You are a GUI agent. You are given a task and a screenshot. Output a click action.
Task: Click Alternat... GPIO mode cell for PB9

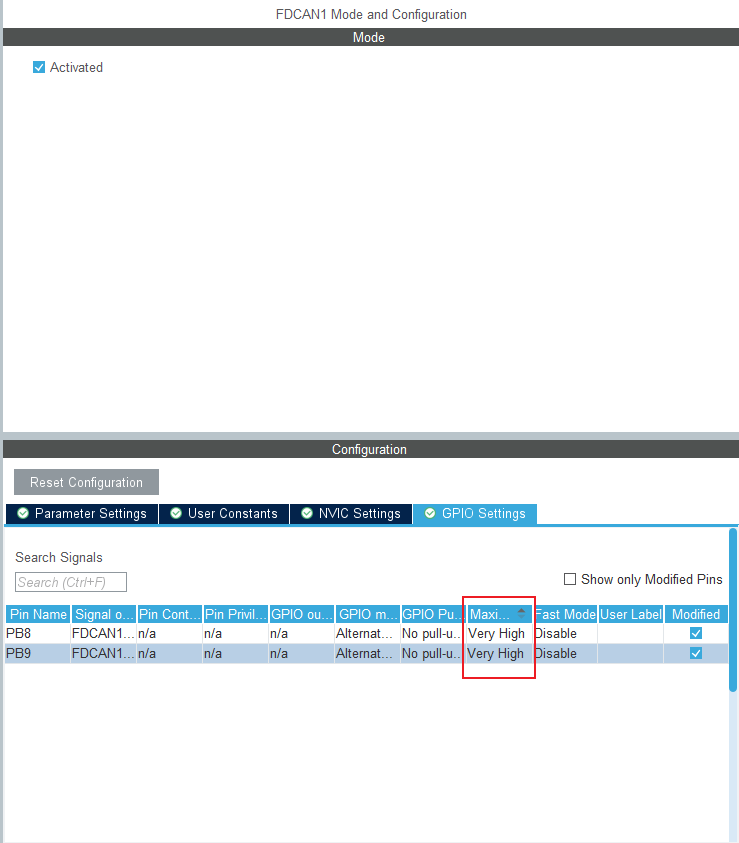368,653
